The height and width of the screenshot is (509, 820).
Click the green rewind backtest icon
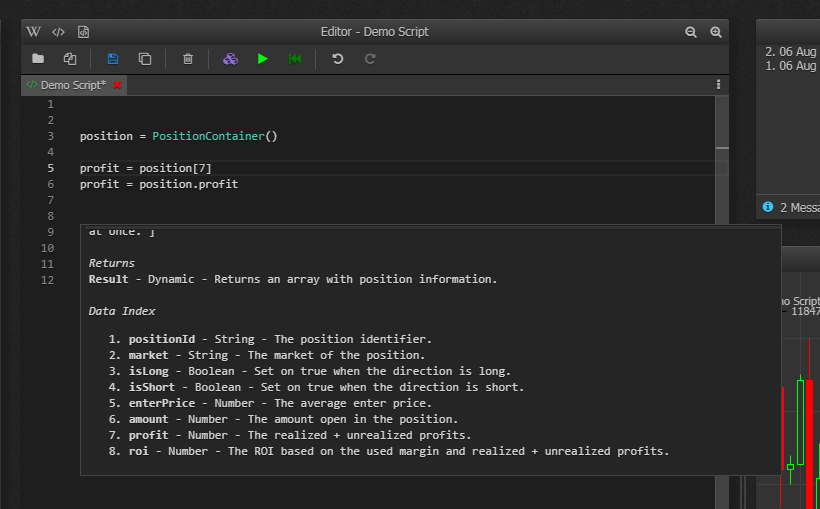tap(295, 59)
